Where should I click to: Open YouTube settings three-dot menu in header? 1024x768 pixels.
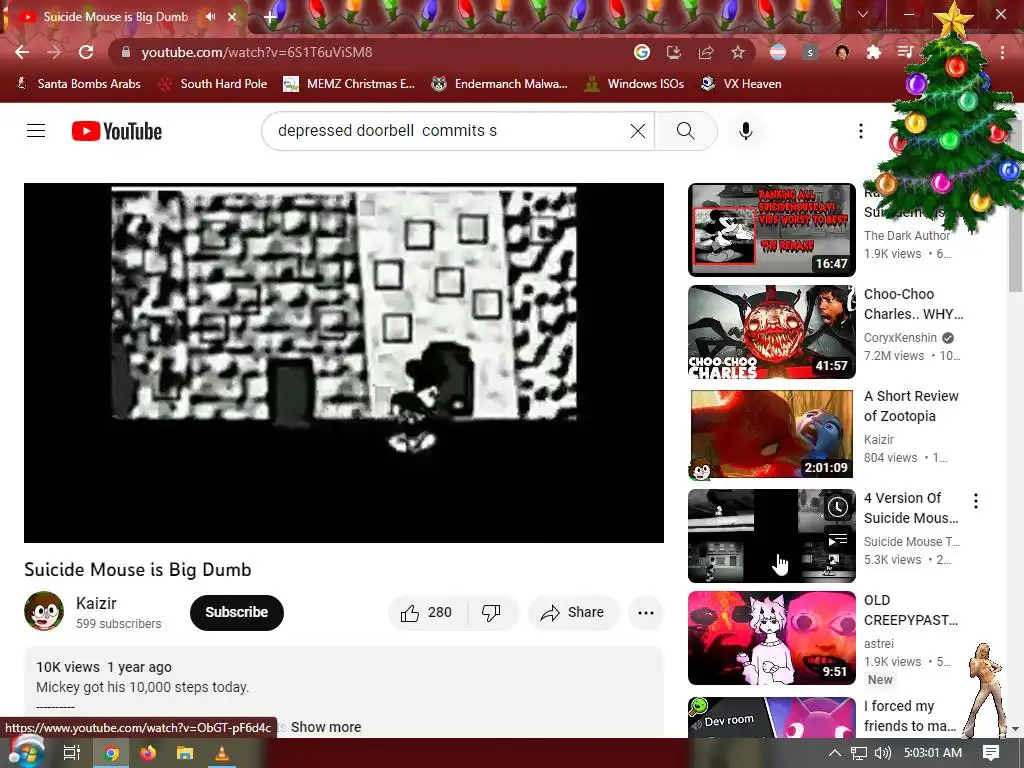pos(861,131)
